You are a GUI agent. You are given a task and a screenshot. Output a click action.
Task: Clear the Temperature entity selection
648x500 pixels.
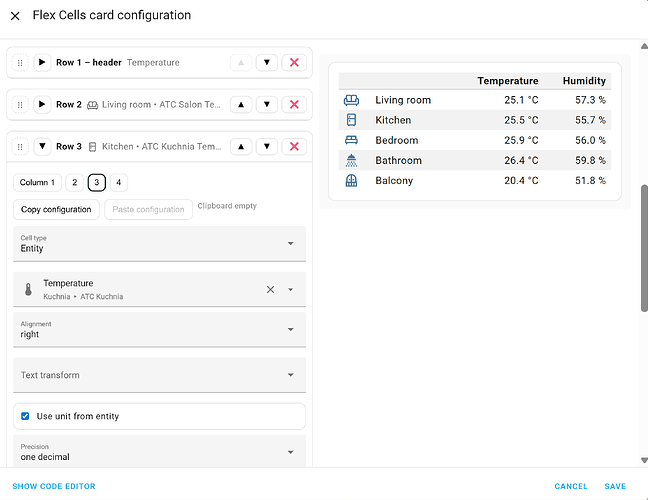tap(270, 290)
